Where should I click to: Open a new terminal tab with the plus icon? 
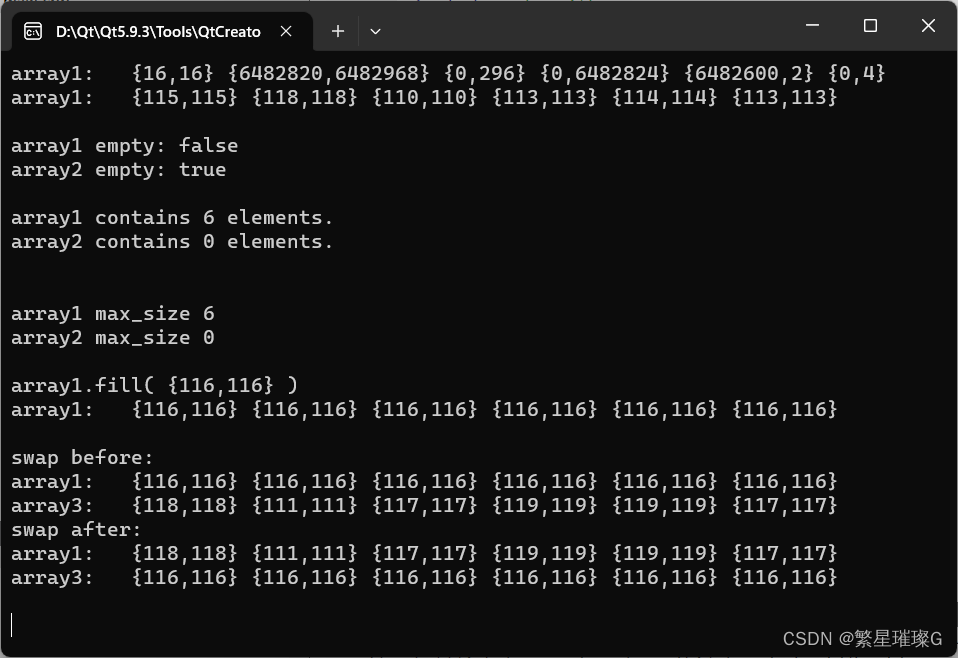click(x=338, y=31)
